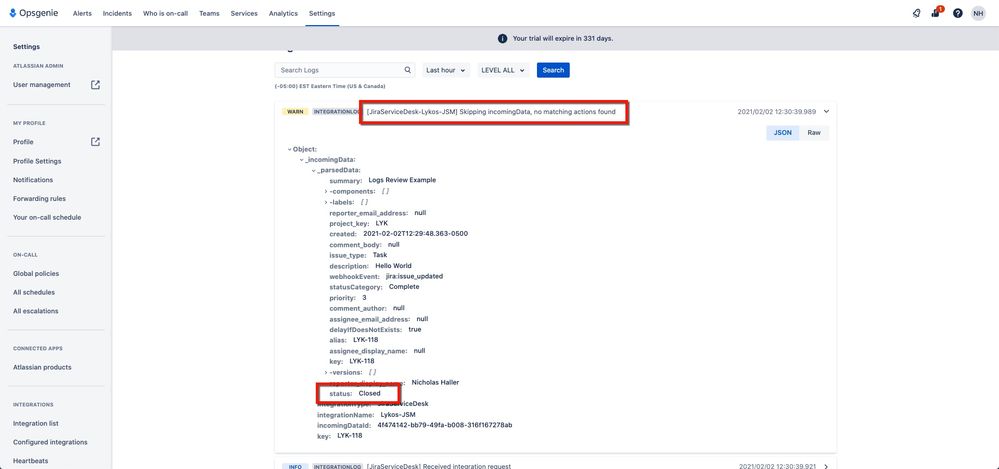Open the LEVEL ALL dropdown
This screenshot has height=469, width=999.
point(503,70)
